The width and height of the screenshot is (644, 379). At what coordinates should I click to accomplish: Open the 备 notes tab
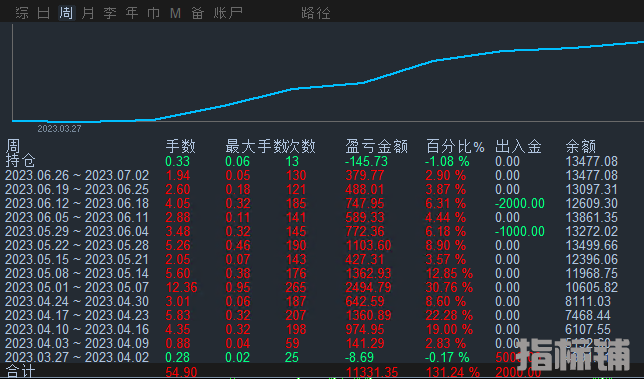pyautogui.click(x=198, y=13)
